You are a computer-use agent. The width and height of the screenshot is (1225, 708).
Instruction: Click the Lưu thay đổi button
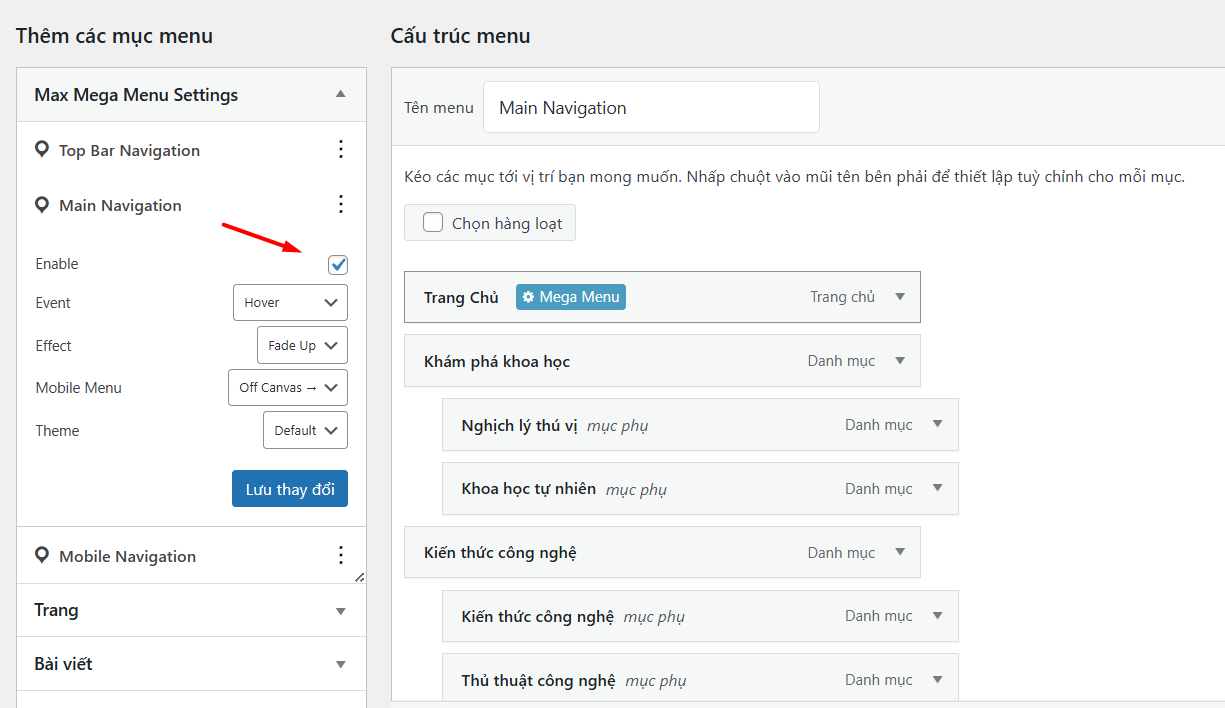click(x=290, y=489)
